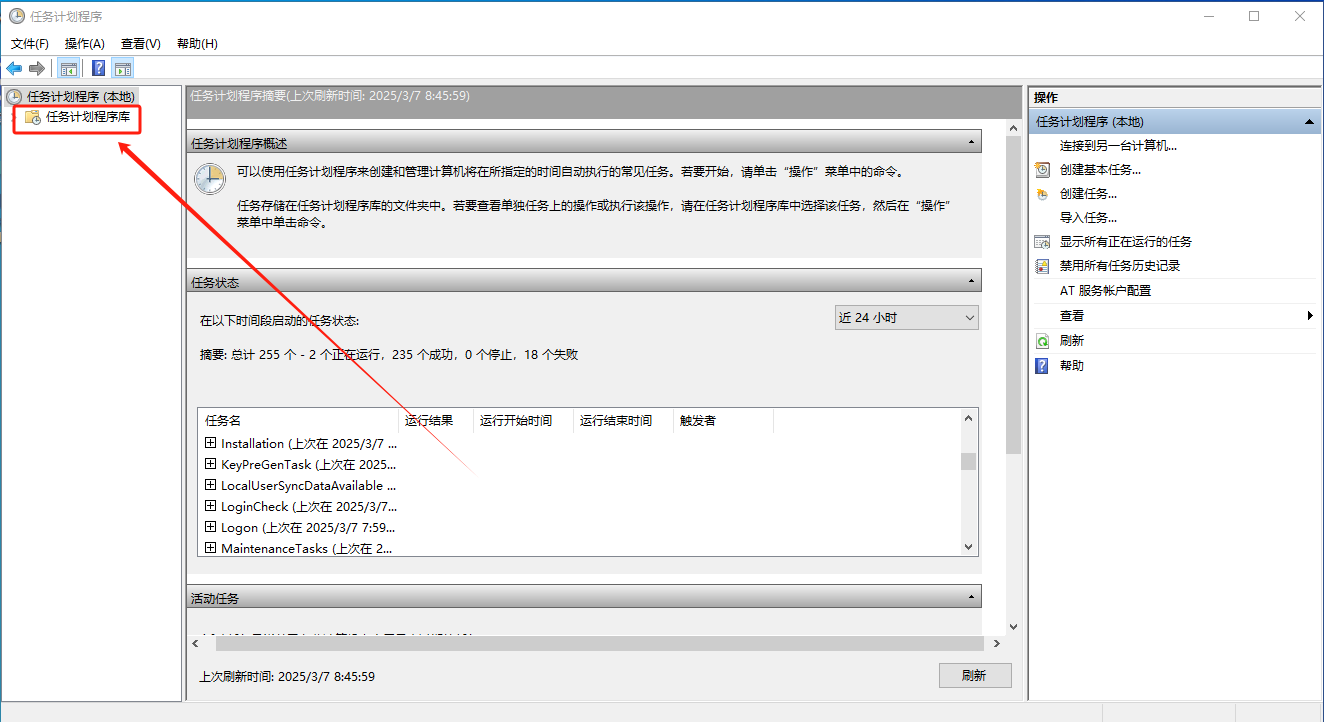Expand the Installation task row
The image size is (1324, 722).
pos(210,443)
